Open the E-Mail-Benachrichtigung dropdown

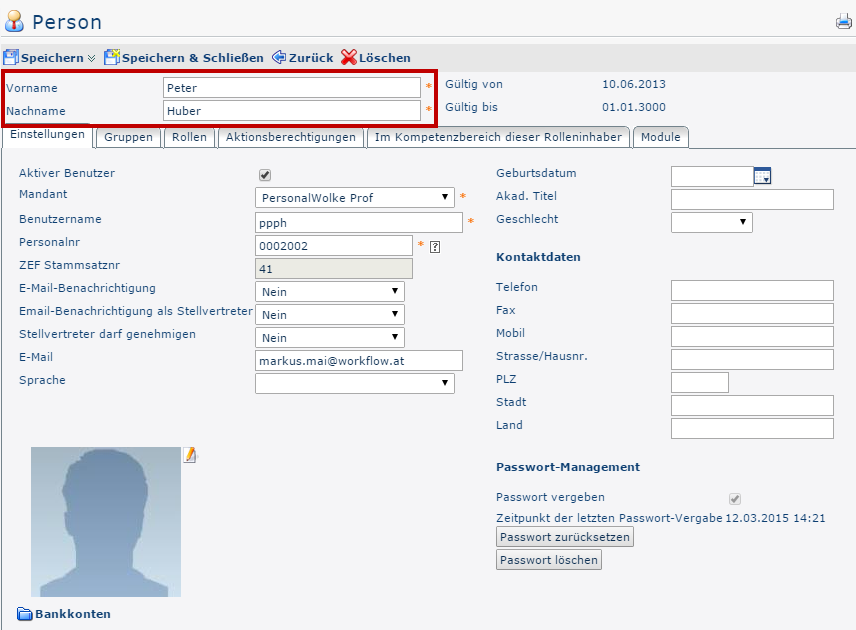coord(330,292)
